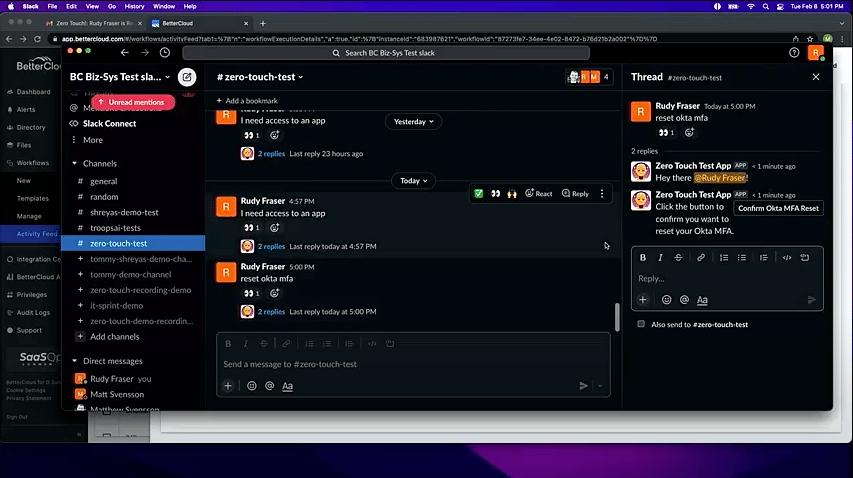Expand More in Slack sidebar

pos(92,140)
